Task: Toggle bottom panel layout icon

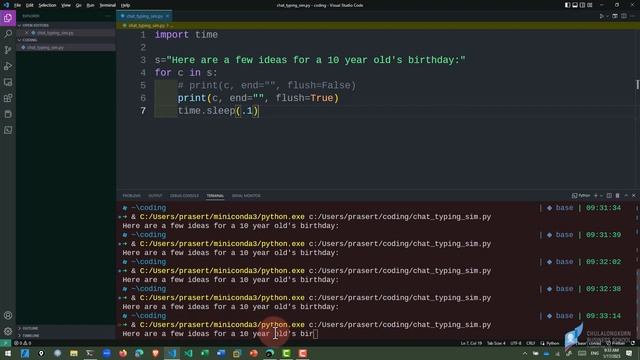Action: pyautogui.click(x=575, y=5)
